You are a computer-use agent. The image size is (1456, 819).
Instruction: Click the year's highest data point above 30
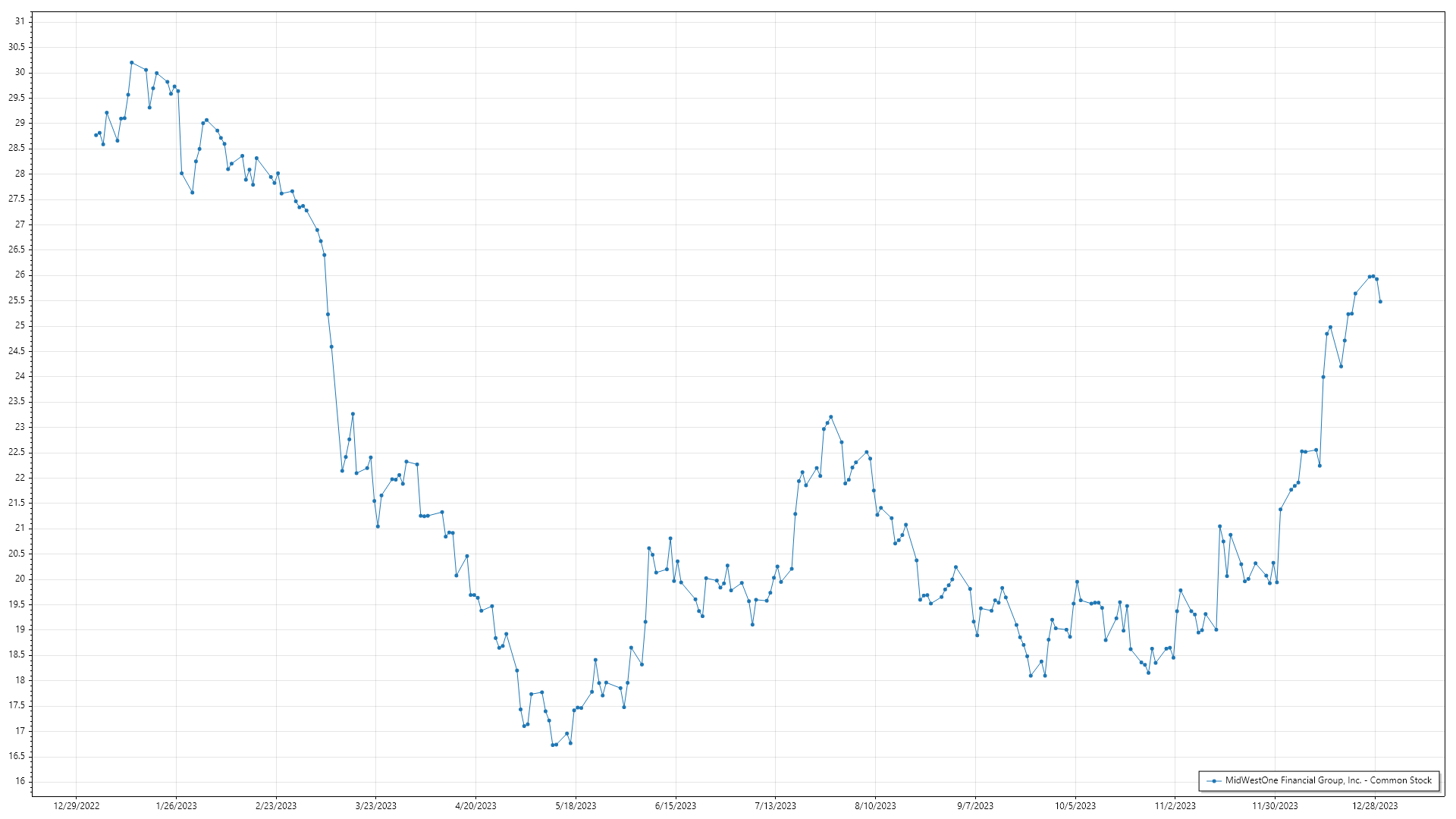tap(132, 63)
